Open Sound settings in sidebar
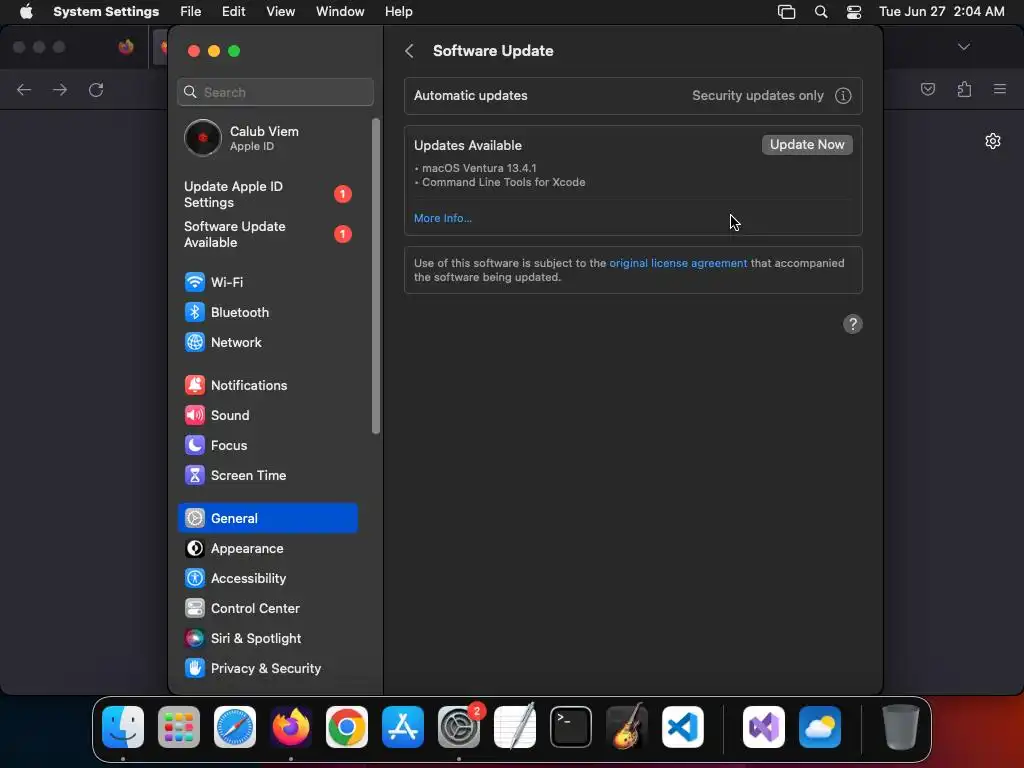This screenshot has height=768, width=1024. pos(268,415)
